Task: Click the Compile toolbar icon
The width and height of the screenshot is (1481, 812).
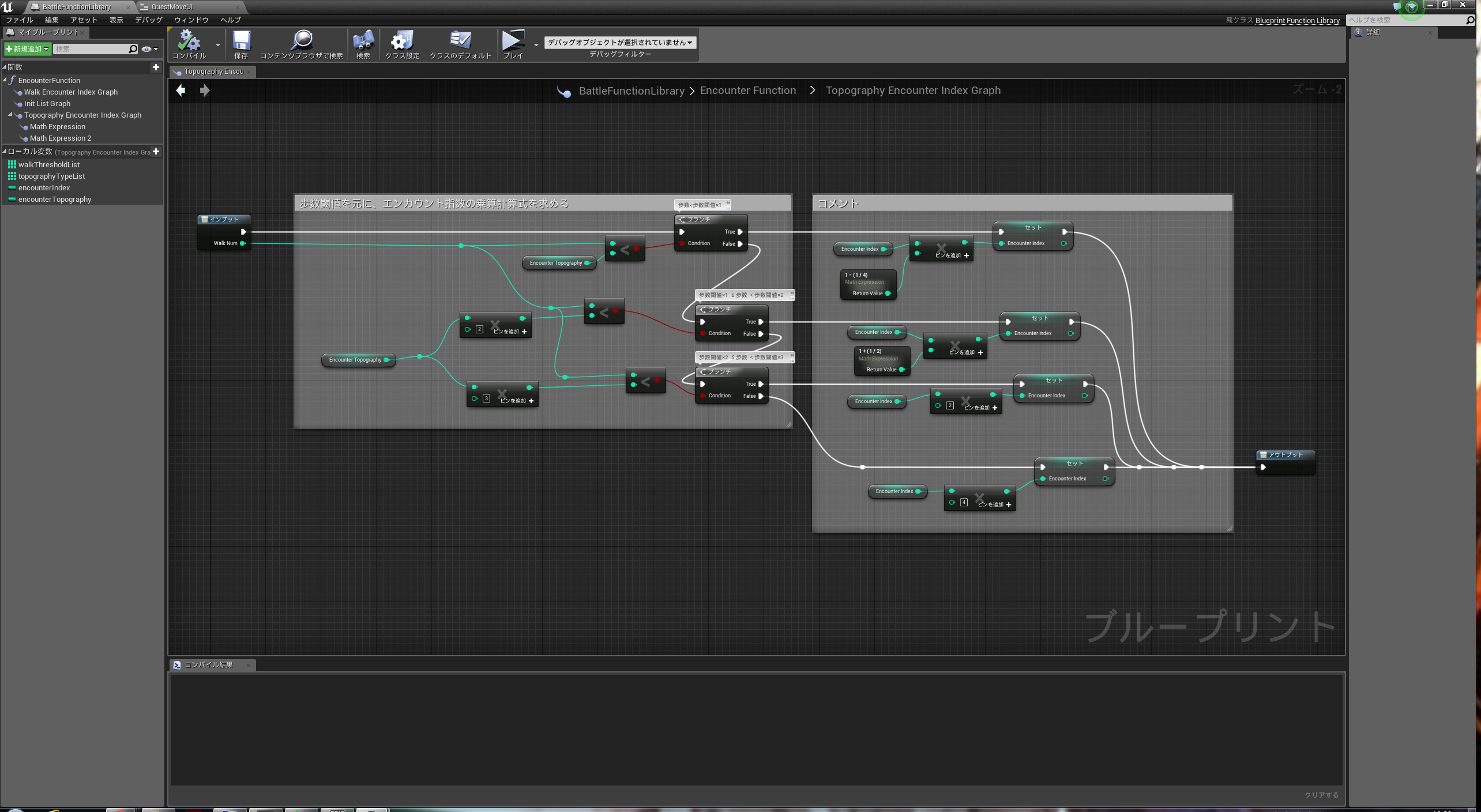Action: pos(189,41)
